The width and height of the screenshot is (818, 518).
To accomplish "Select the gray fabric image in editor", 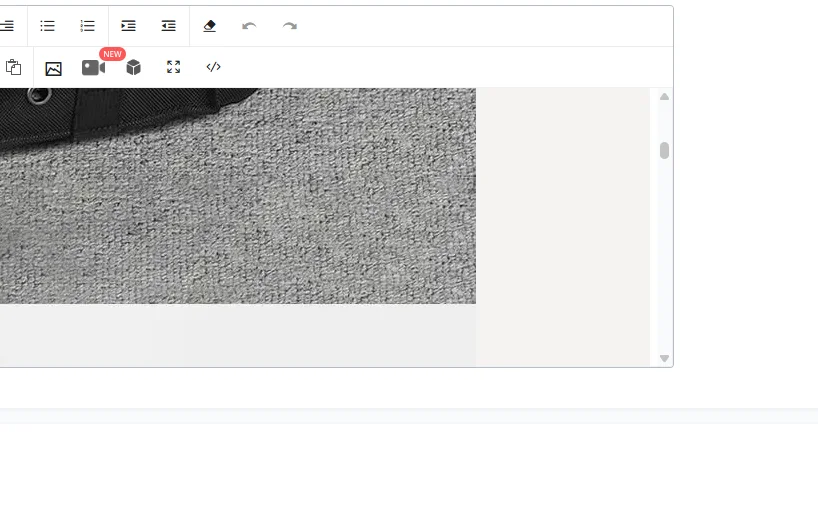I will click(238, 196).
